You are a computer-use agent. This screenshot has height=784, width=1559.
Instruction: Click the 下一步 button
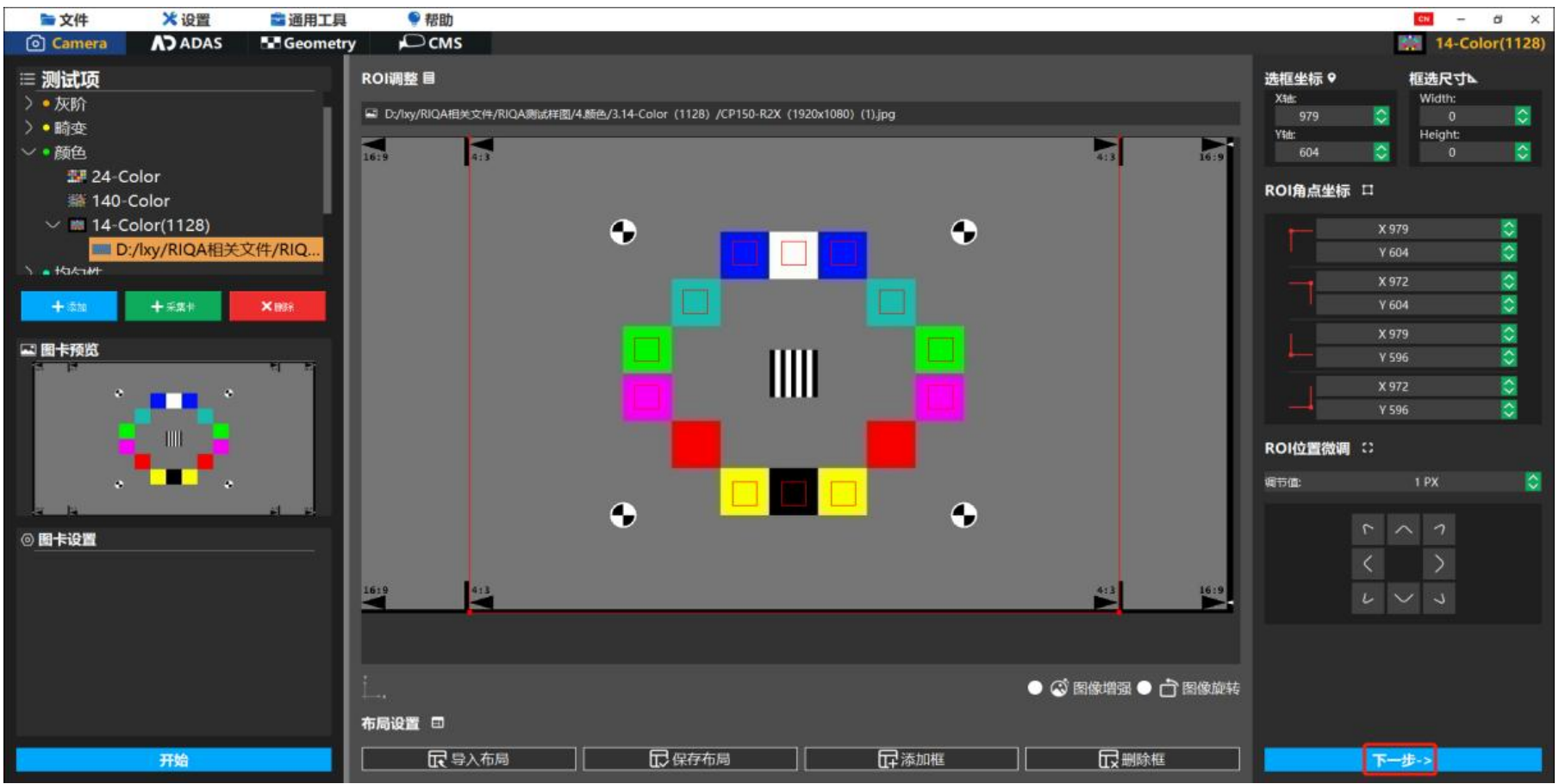pyautogui.click(x=1400, y=760)
